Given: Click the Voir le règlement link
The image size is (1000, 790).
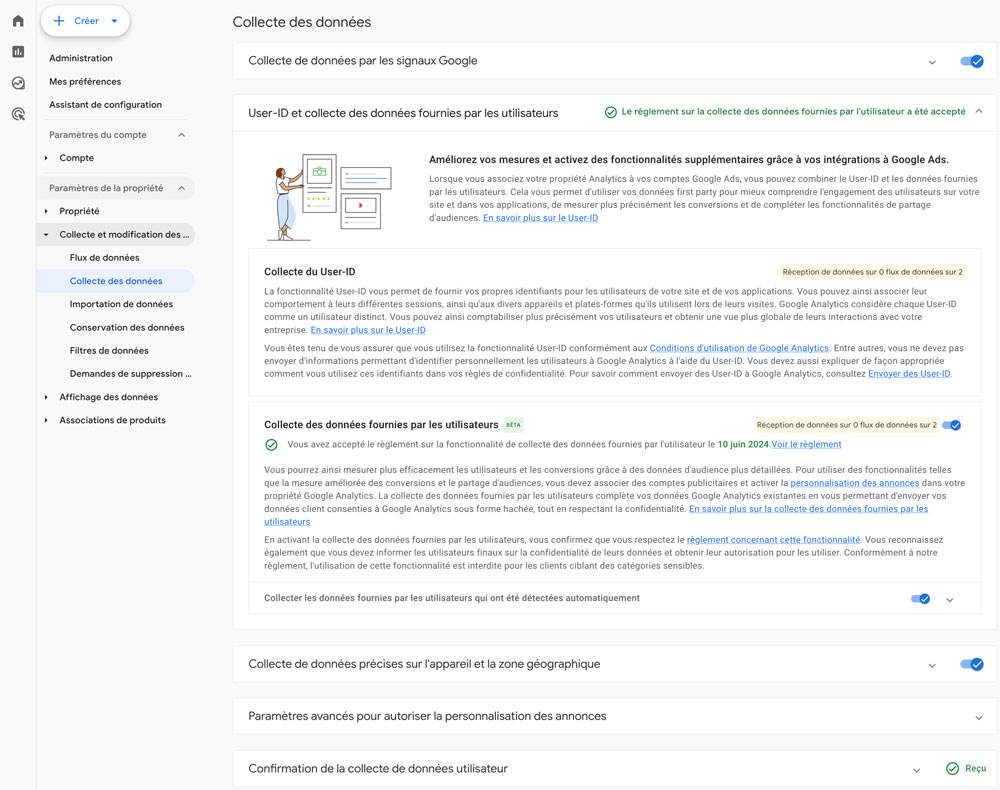Looking at the screenshot, I should coord(806,444).
